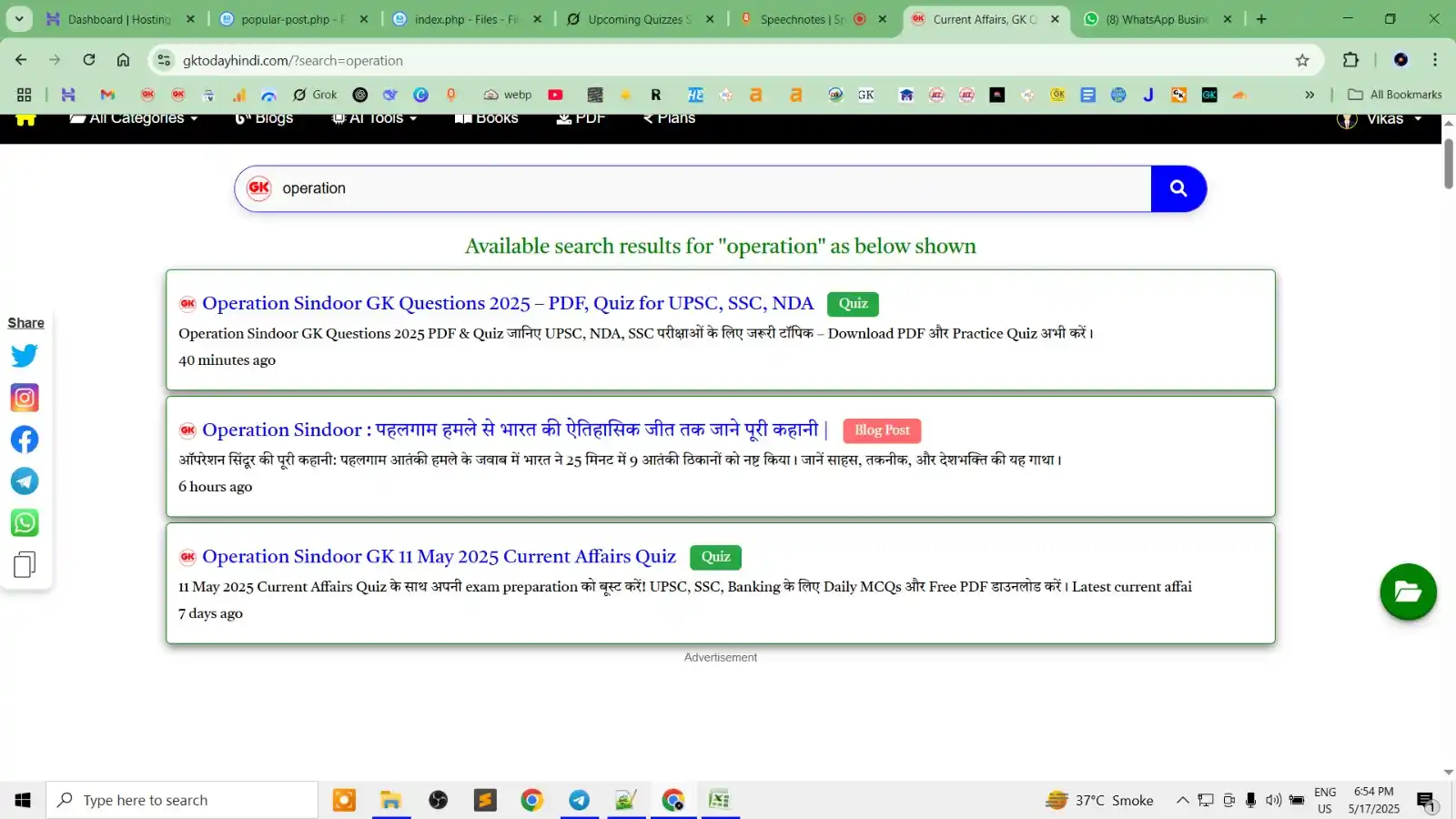Share page via WhatsApp icon
1456x819 pixels.
coord(25,523)
